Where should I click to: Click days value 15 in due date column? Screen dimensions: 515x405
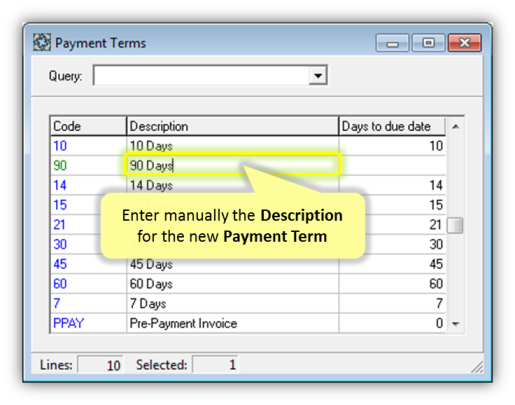(392, 205)
